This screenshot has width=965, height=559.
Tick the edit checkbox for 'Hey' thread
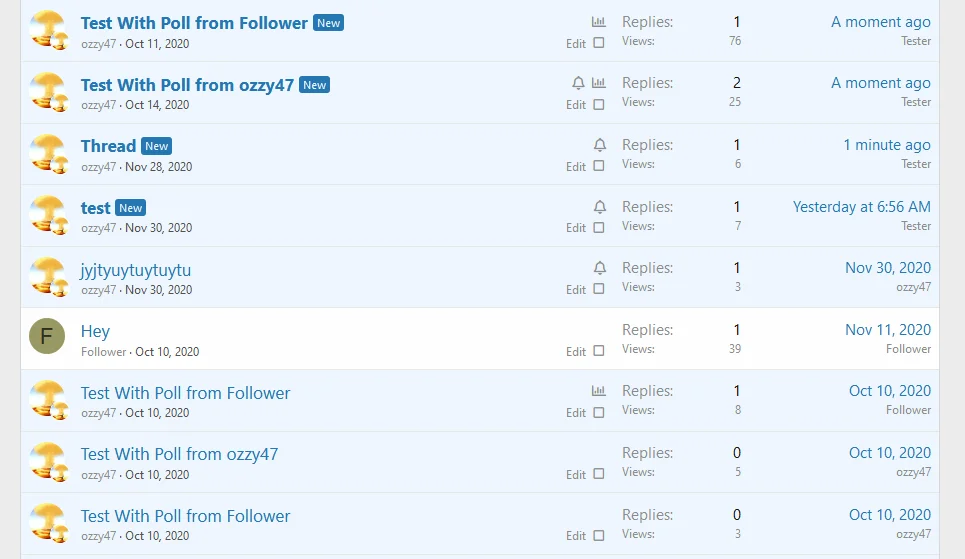tap(599, 351)
